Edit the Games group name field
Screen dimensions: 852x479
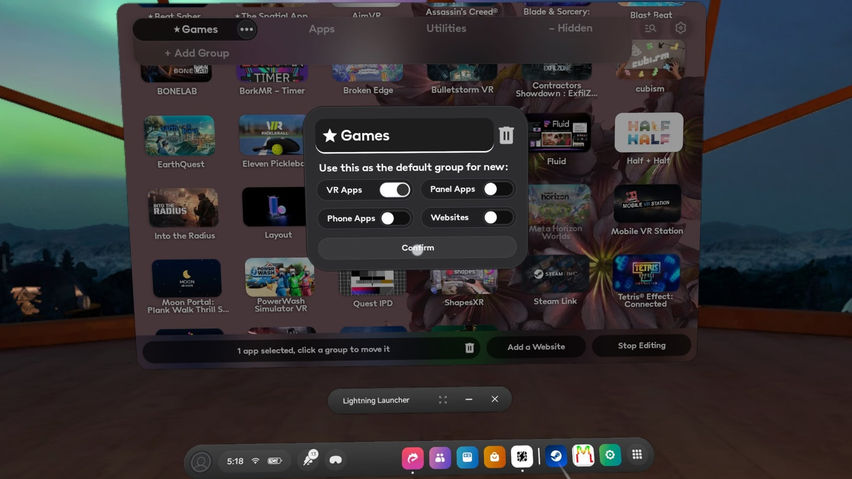(404, 135)
